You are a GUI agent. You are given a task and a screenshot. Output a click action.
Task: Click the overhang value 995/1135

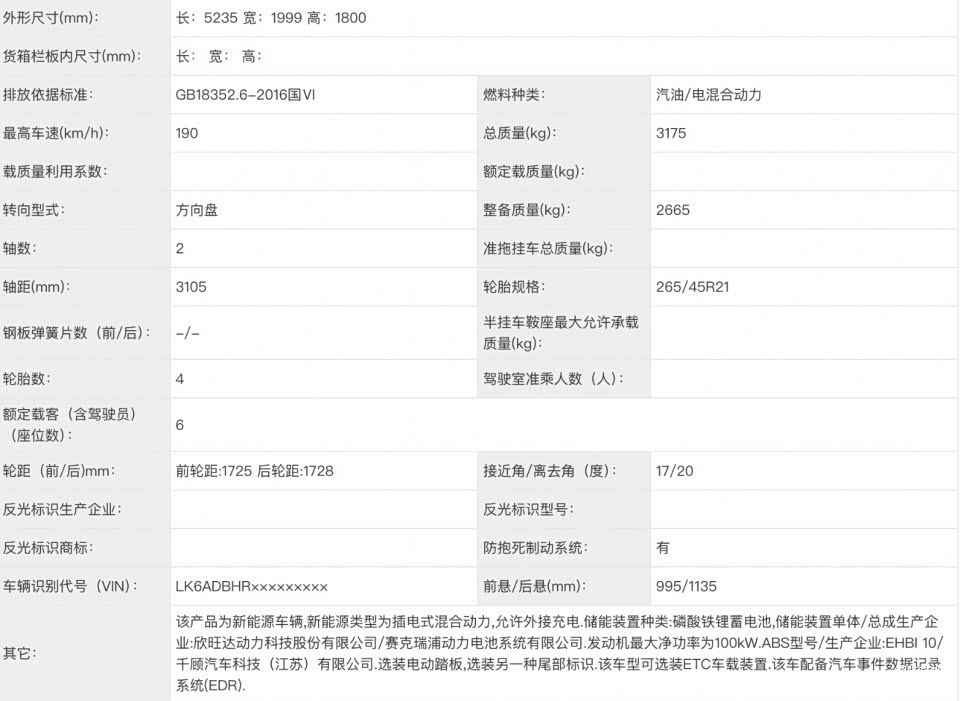(x=686, y=587)
